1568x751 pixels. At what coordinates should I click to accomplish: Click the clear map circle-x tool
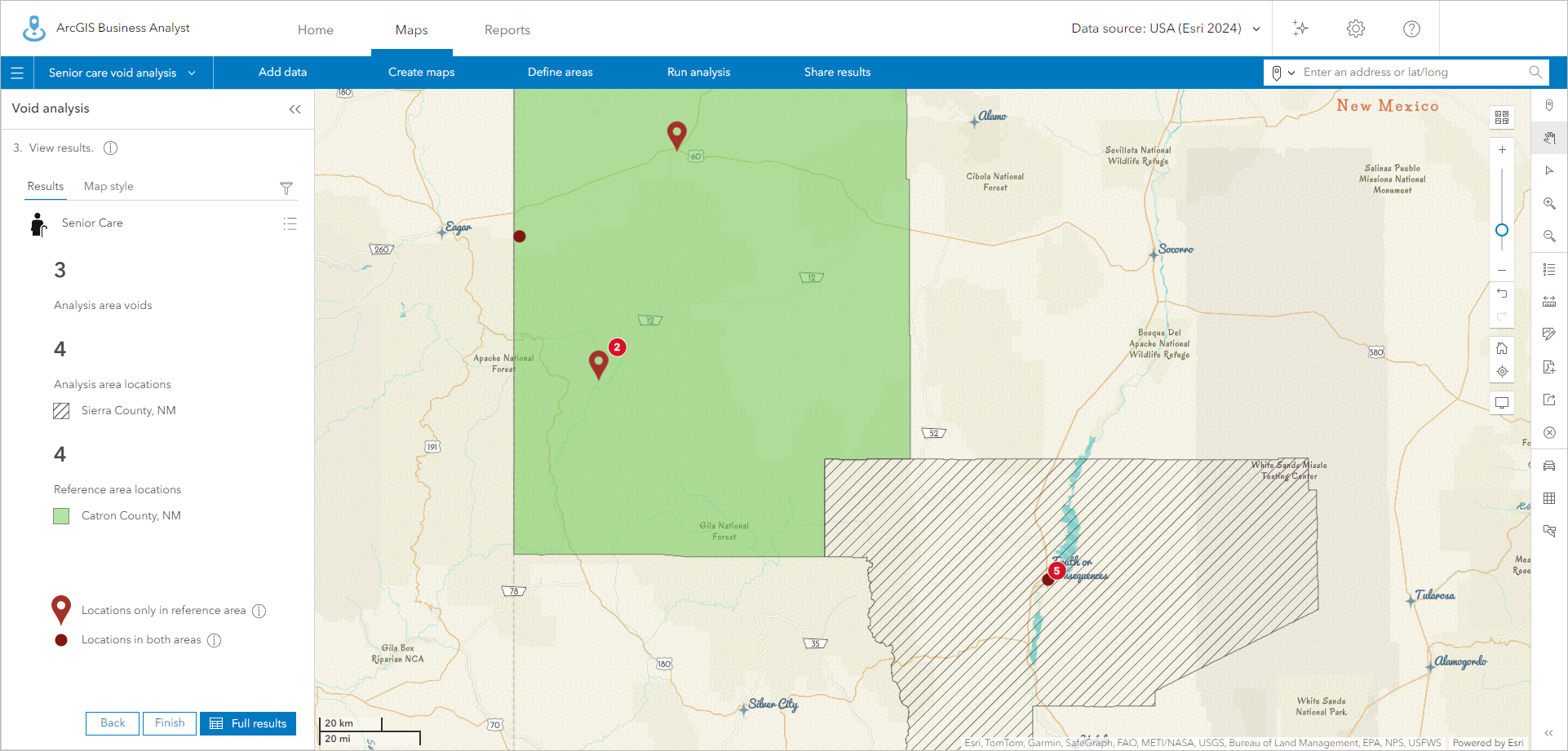click(1549, 432)
